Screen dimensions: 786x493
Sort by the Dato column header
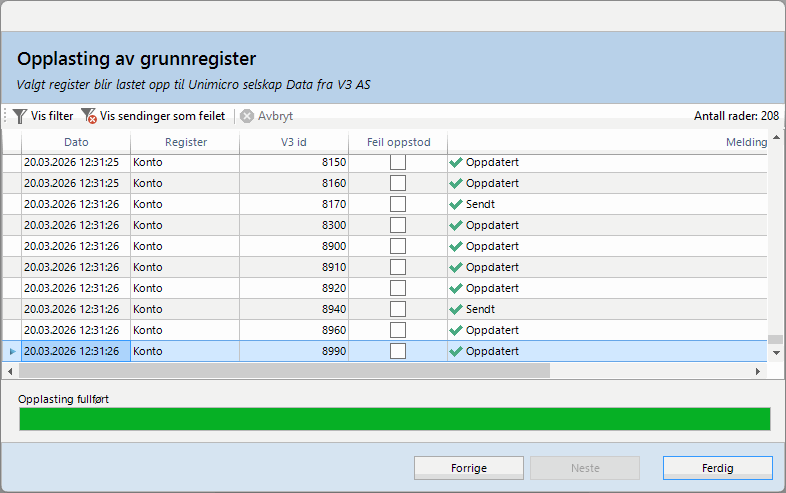(x=76, y=142)
